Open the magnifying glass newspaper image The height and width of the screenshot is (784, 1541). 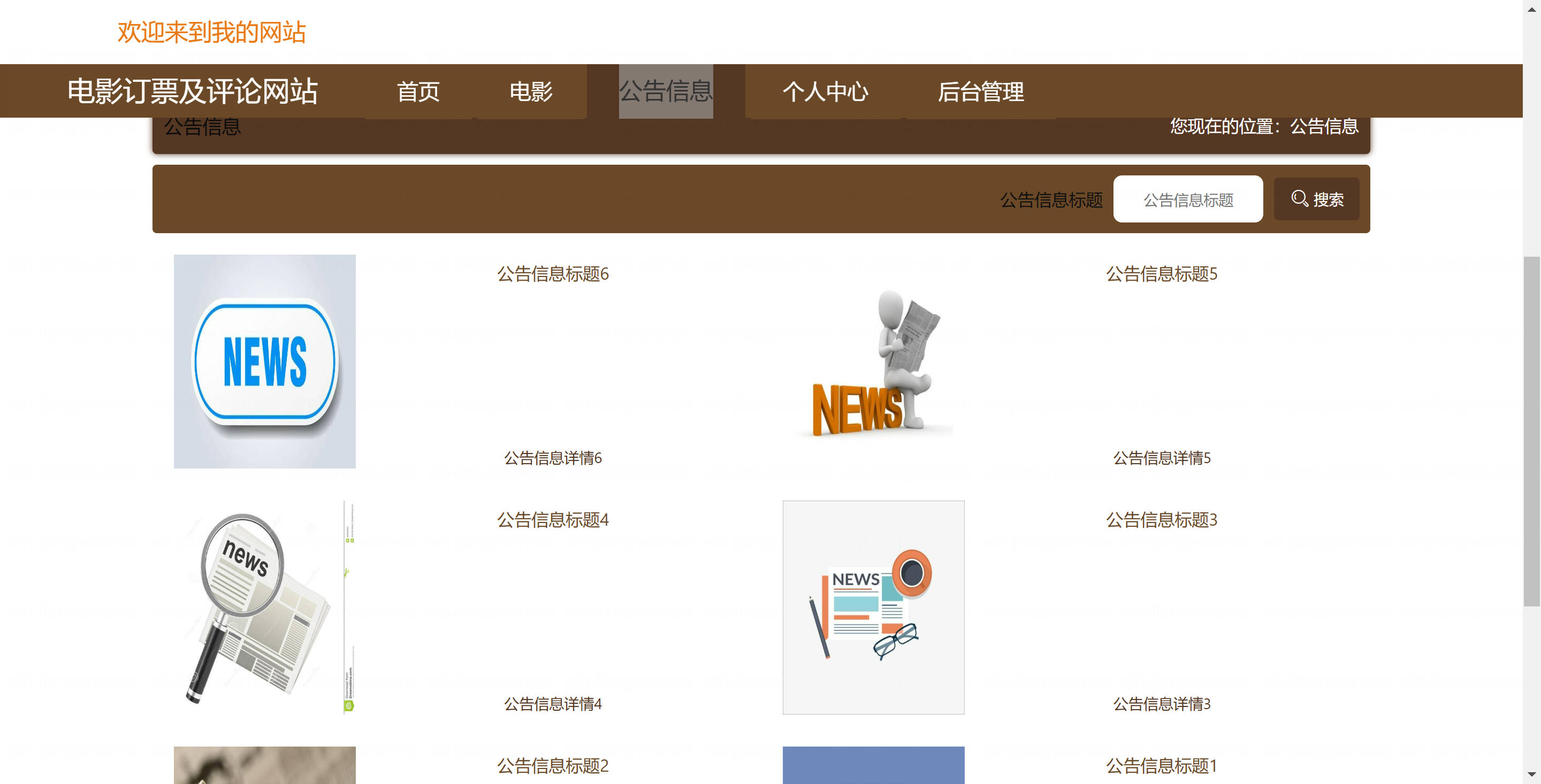click(x=264, y=607)
